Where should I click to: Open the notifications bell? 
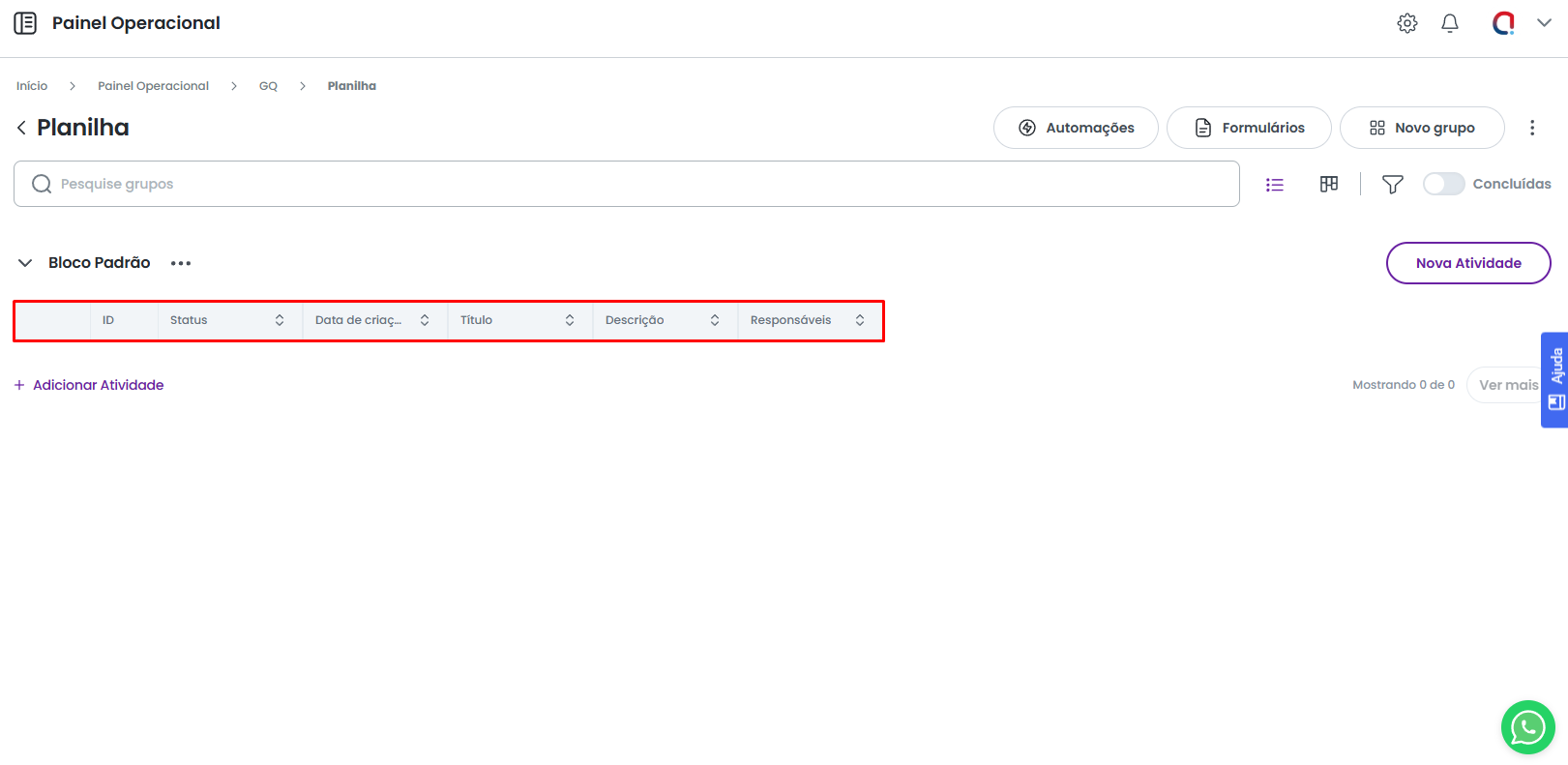(1449, 23)
